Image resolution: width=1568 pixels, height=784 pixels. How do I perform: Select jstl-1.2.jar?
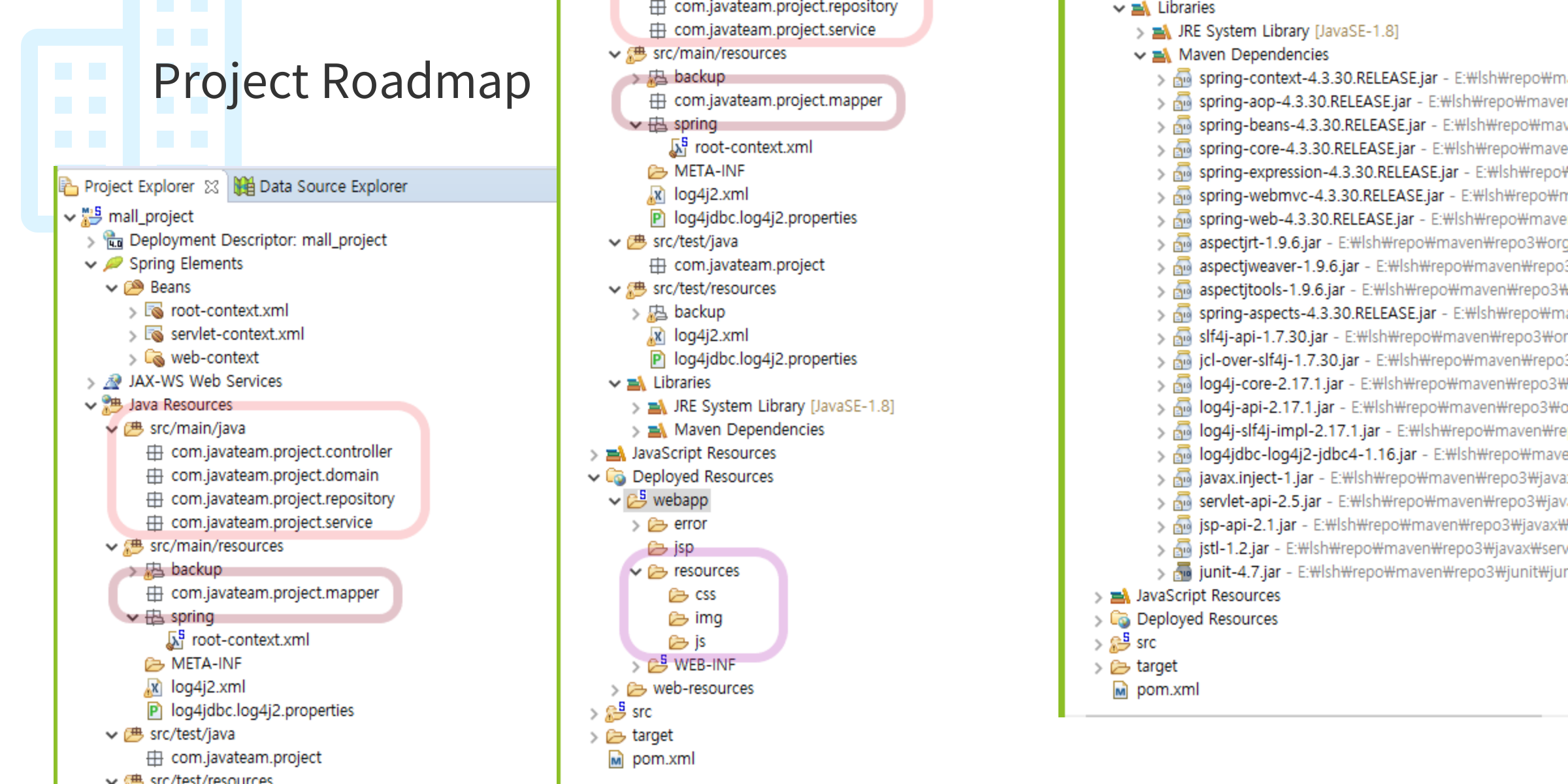1233,548
